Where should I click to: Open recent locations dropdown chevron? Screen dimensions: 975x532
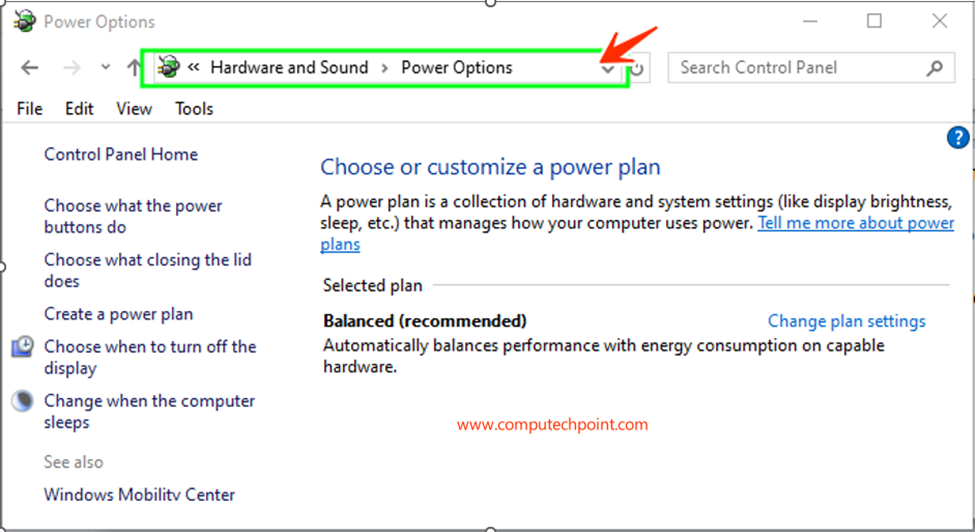(106, 67)
